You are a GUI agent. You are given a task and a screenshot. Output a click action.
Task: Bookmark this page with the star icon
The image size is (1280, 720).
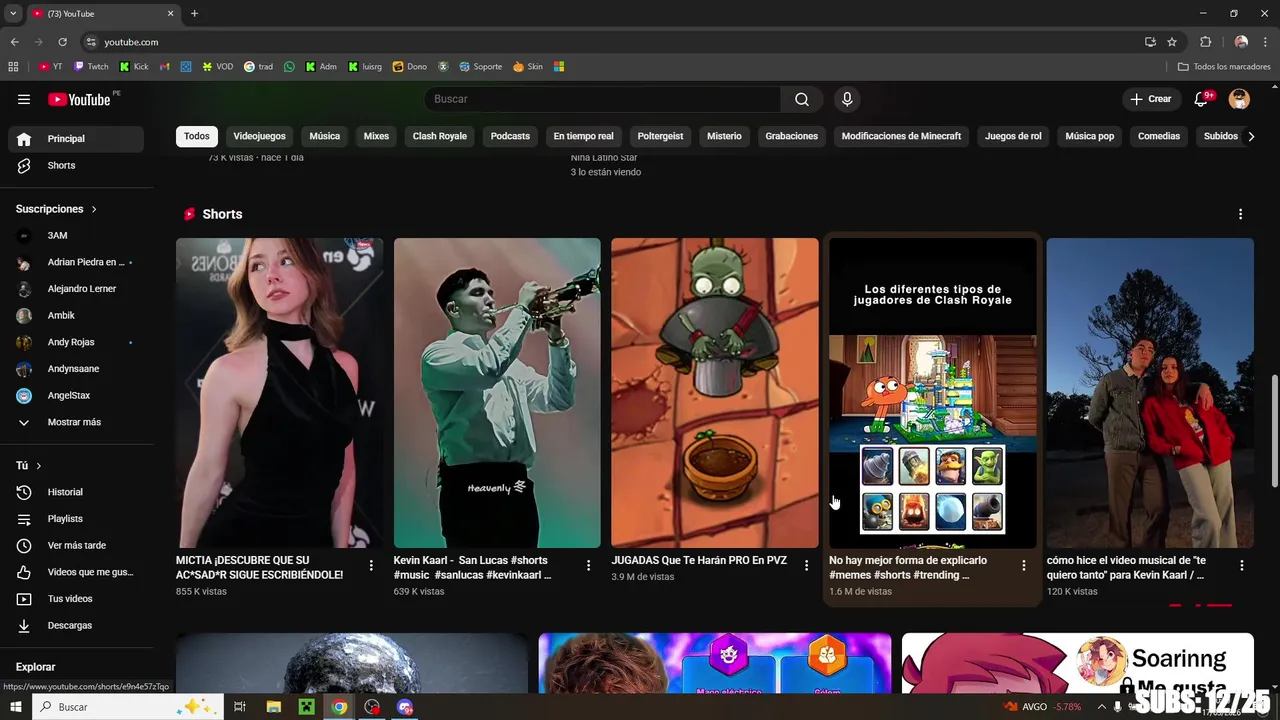1172,42
